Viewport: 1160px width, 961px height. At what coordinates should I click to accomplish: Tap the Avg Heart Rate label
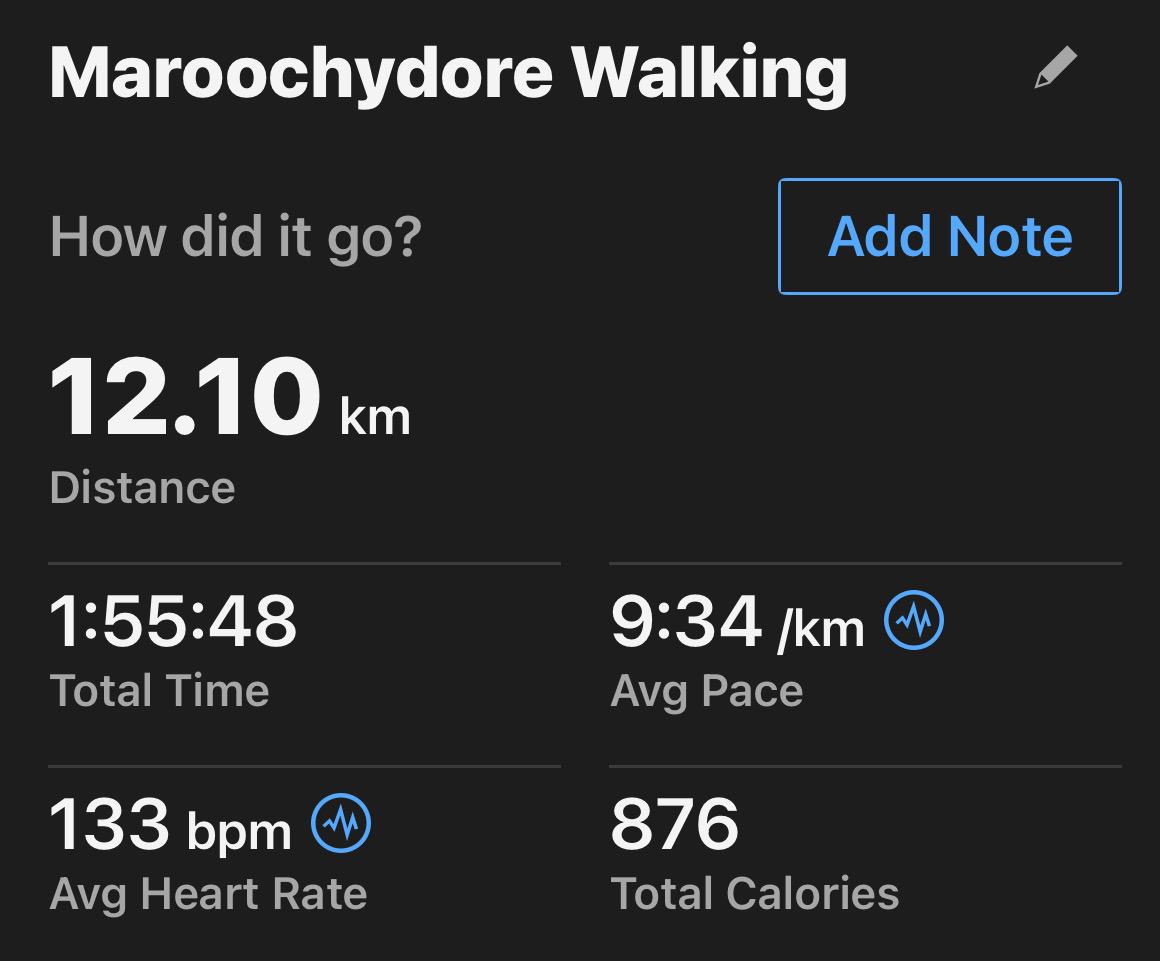209,894
